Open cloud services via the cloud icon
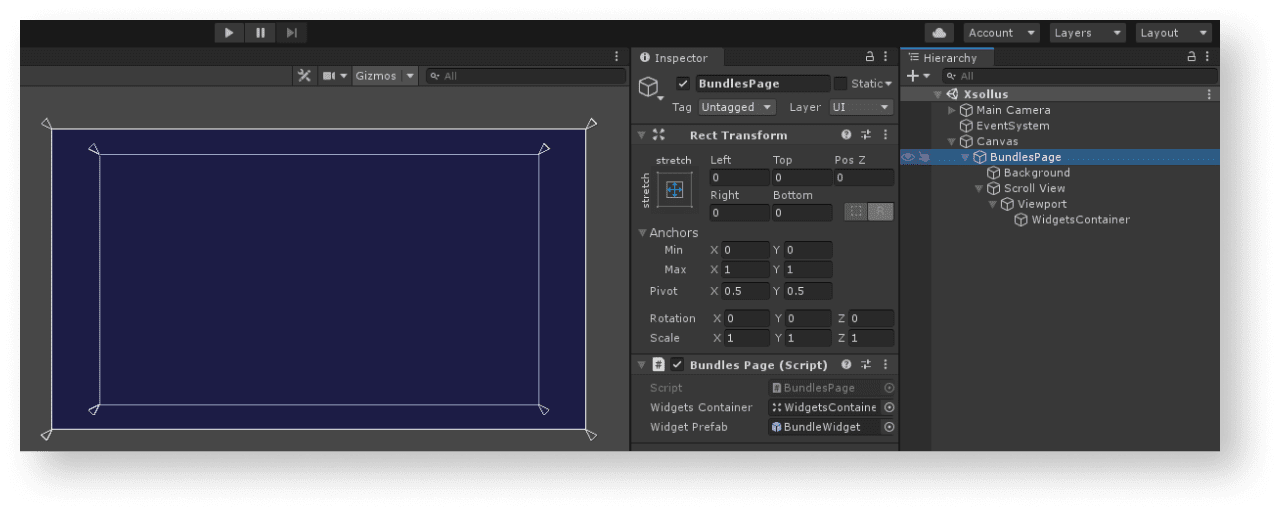The width and height of the screenshot is (1280, 512). 938,33
